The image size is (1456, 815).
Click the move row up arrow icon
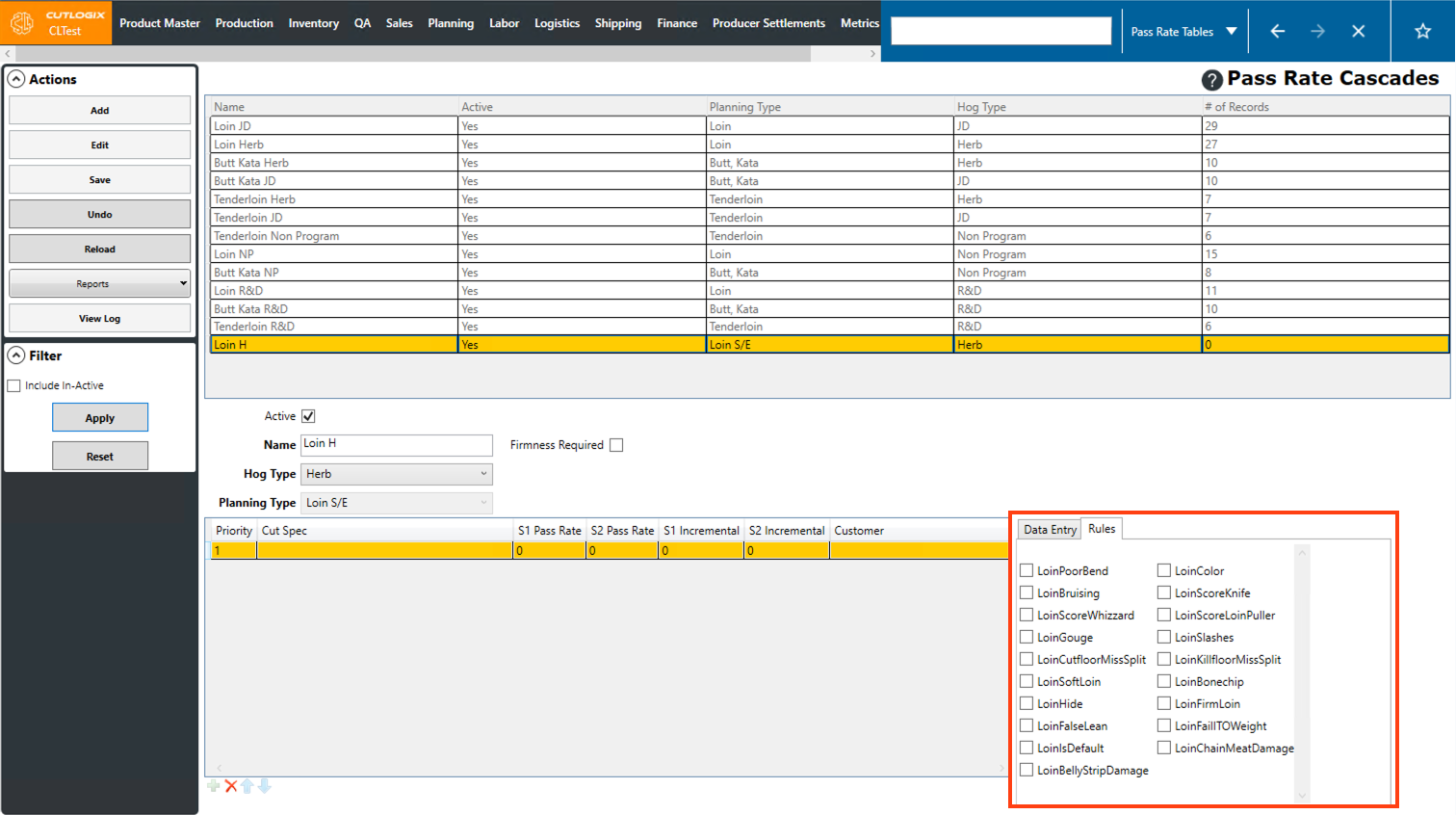(247, 786)
